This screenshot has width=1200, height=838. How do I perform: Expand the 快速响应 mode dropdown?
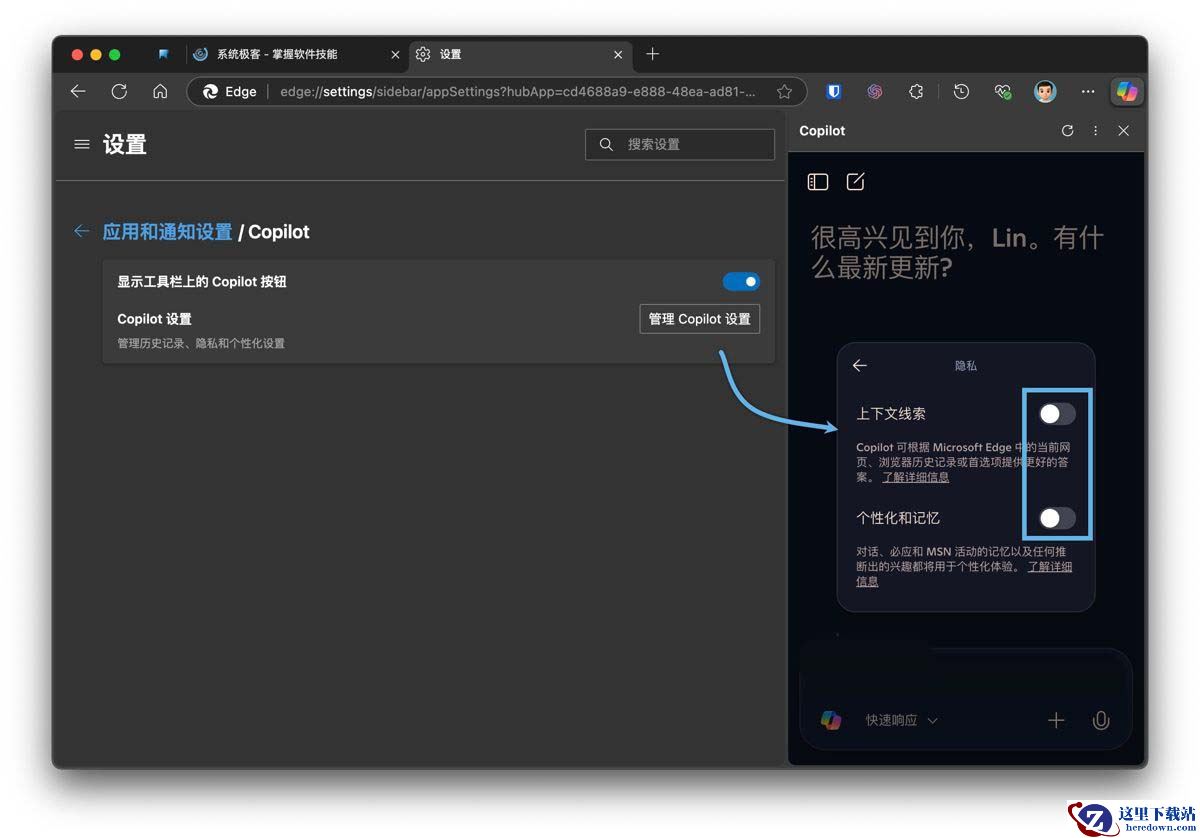(x=902, y=720)
